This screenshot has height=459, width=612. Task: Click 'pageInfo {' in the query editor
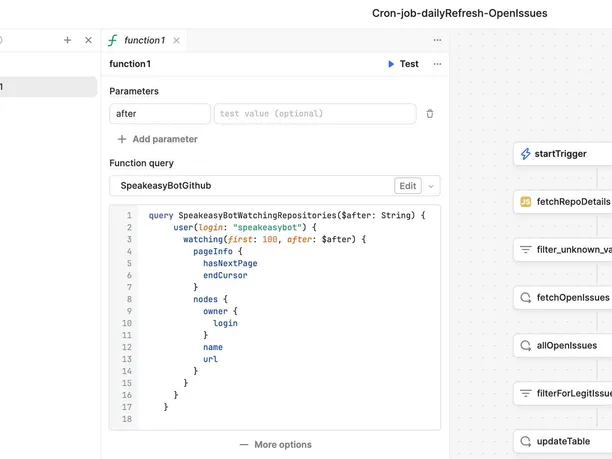click(x=218, y=251)
